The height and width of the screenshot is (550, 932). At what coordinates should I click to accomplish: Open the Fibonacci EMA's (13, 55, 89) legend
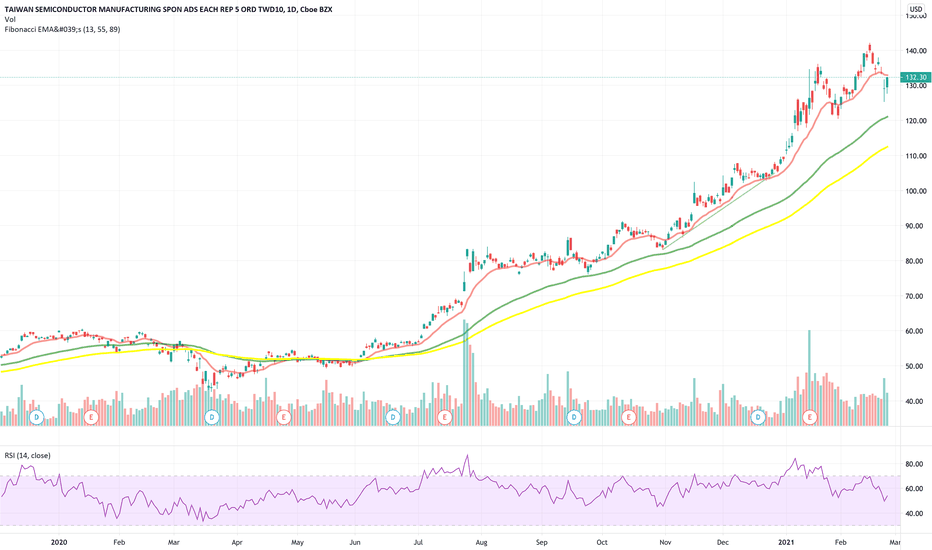point(62,29)
